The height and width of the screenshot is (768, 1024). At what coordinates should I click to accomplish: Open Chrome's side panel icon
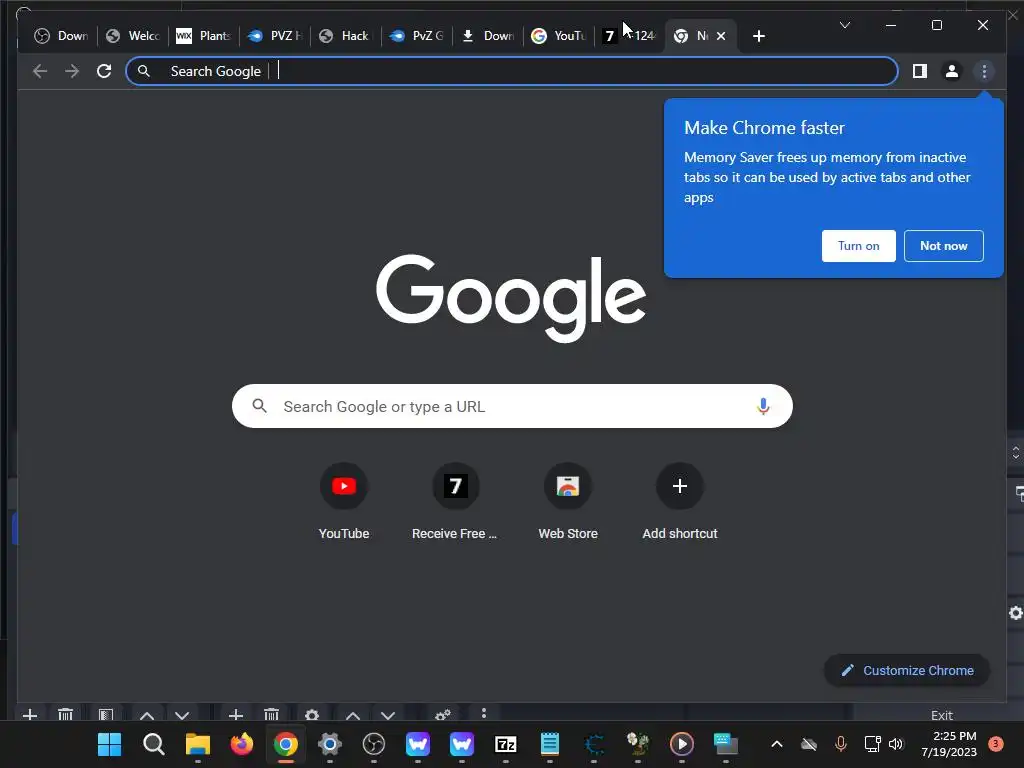(x=920, y=71)
